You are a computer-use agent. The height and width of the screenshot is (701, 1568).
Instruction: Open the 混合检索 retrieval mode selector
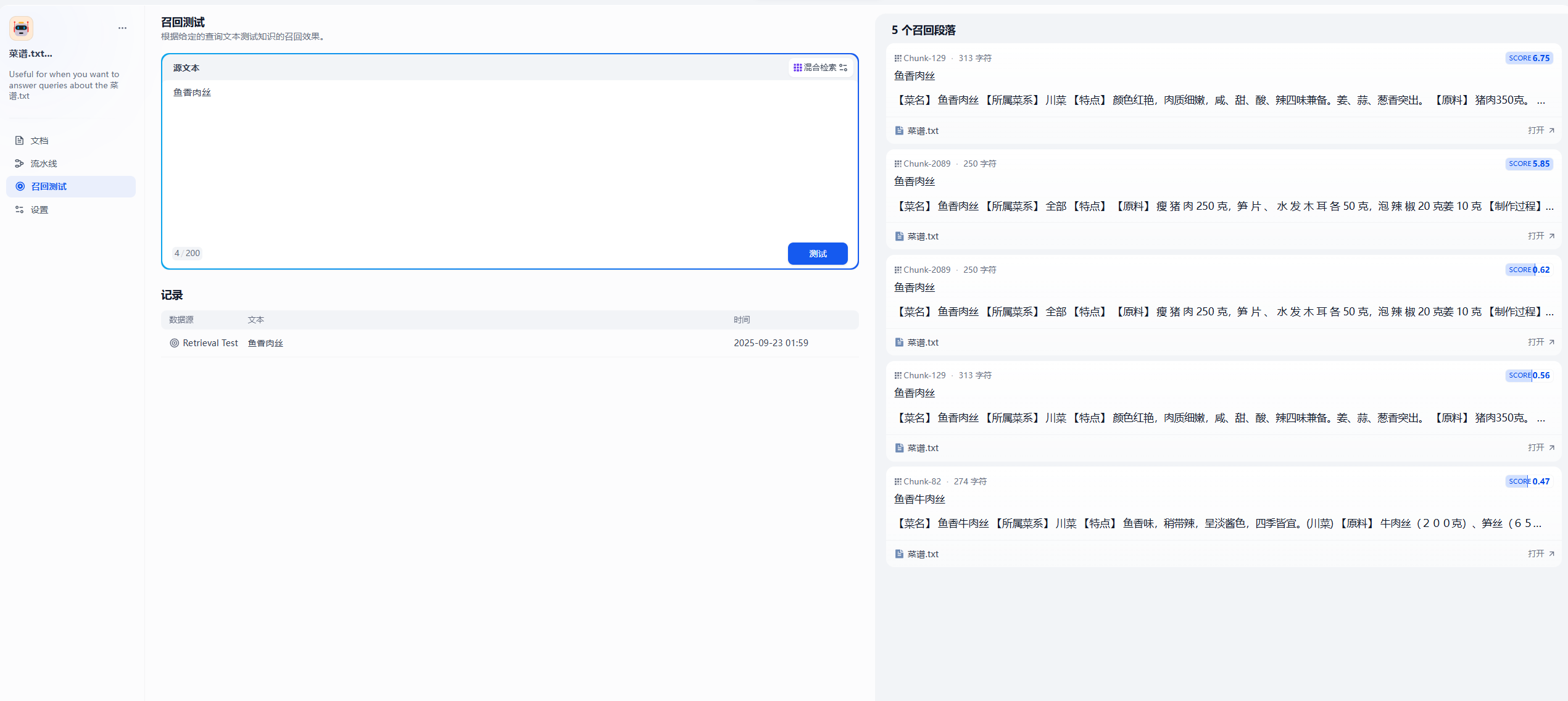(x=821, y=67)
